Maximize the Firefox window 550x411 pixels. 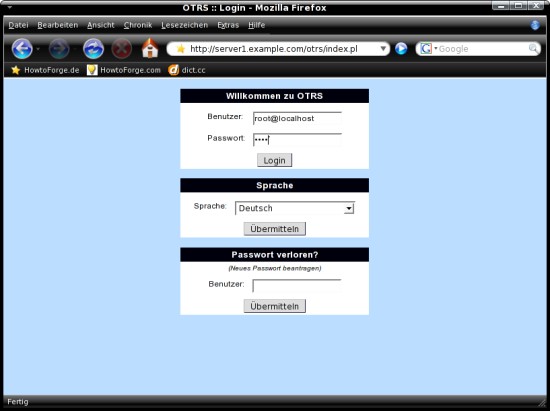518,6
